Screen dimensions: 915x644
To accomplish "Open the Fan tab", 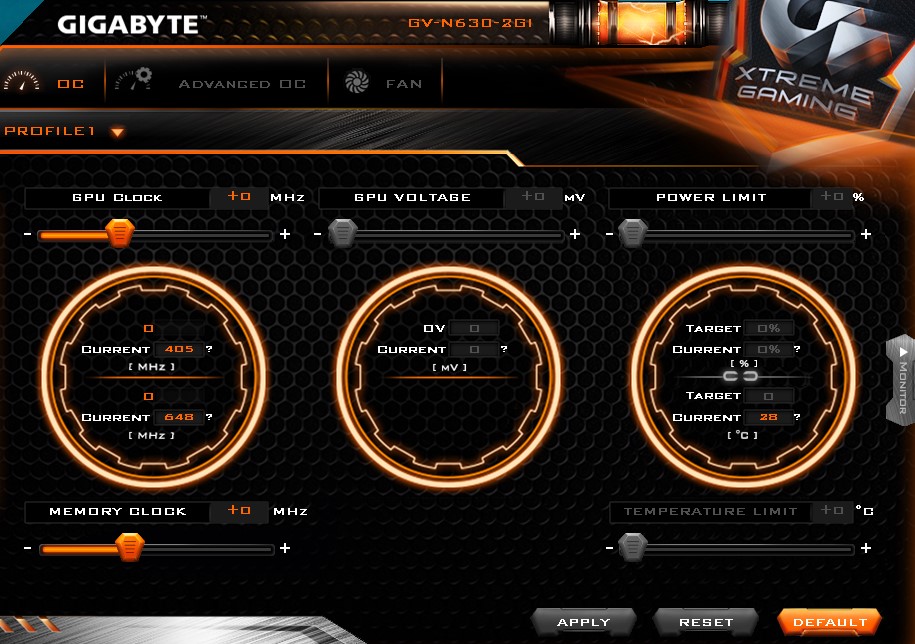I will [404, 84].
